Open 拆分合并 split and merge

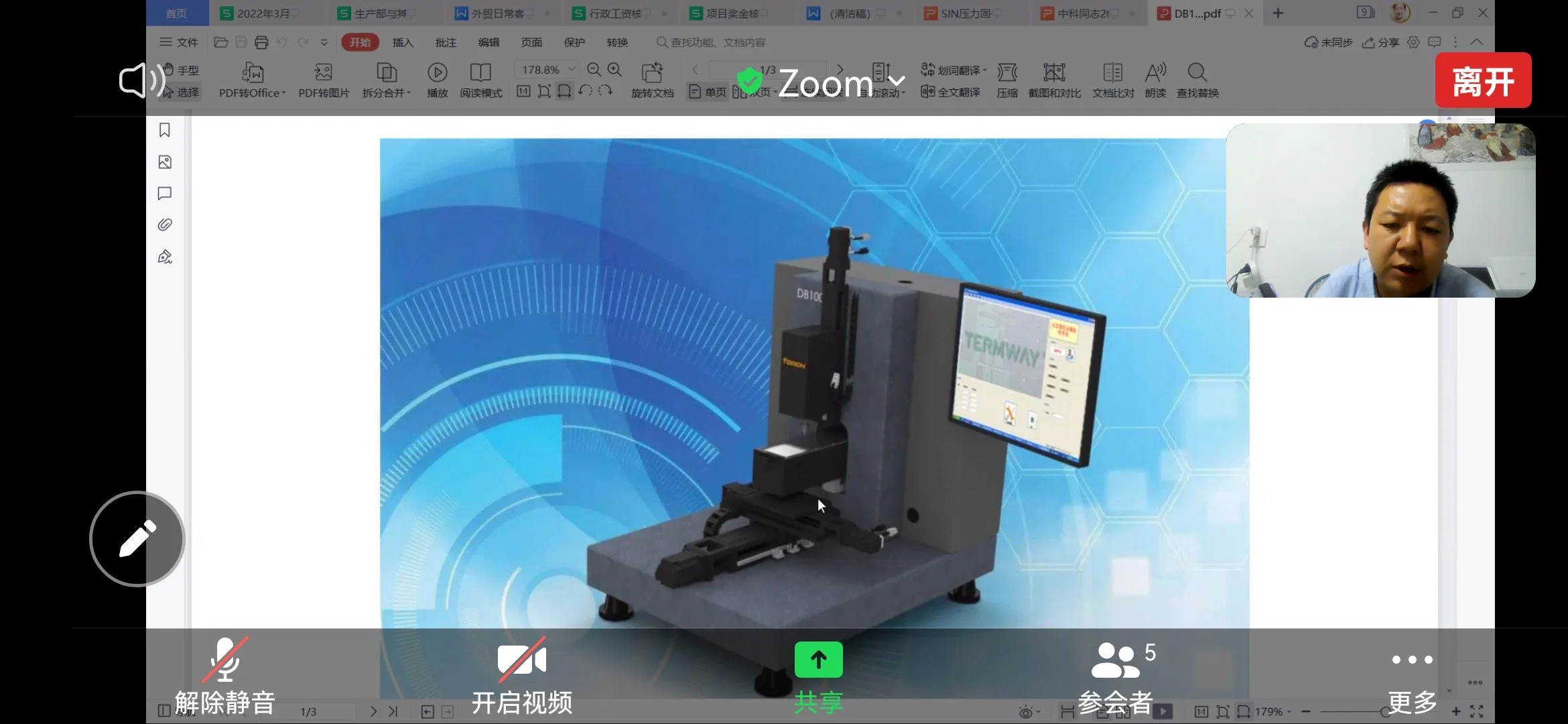[387, 80]
